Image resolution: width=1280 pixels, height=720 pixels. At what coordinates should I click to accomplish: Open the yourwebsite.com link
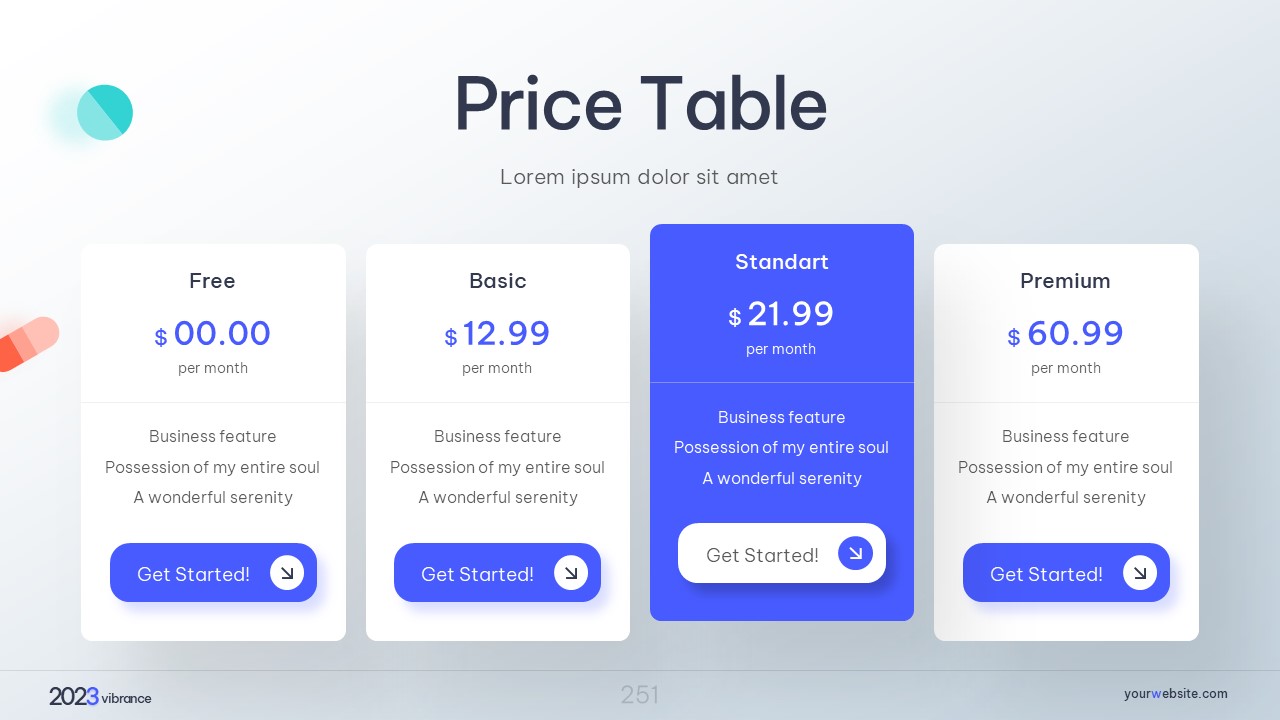(1175, 694)
